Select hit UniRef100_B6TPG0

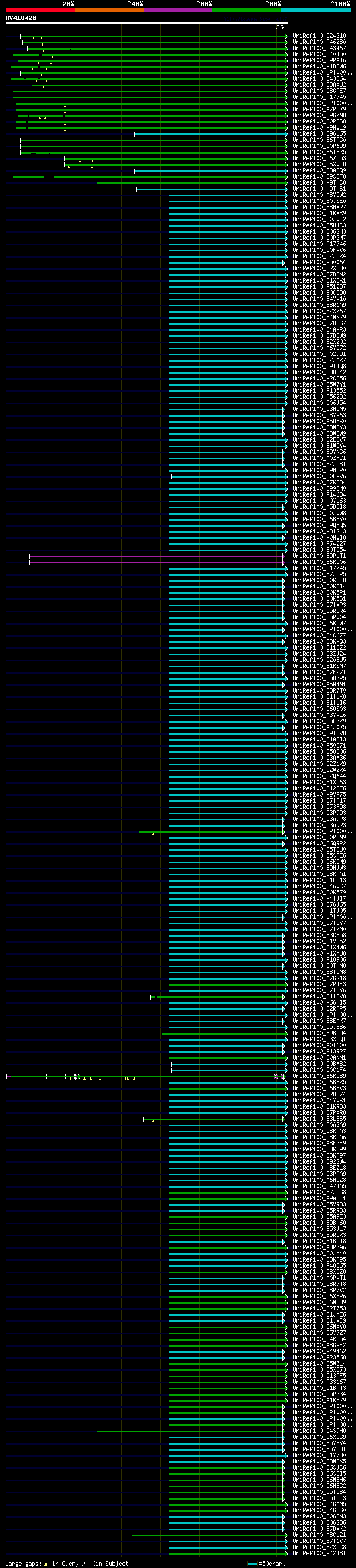pyautogui.click(x=319, y=140)
